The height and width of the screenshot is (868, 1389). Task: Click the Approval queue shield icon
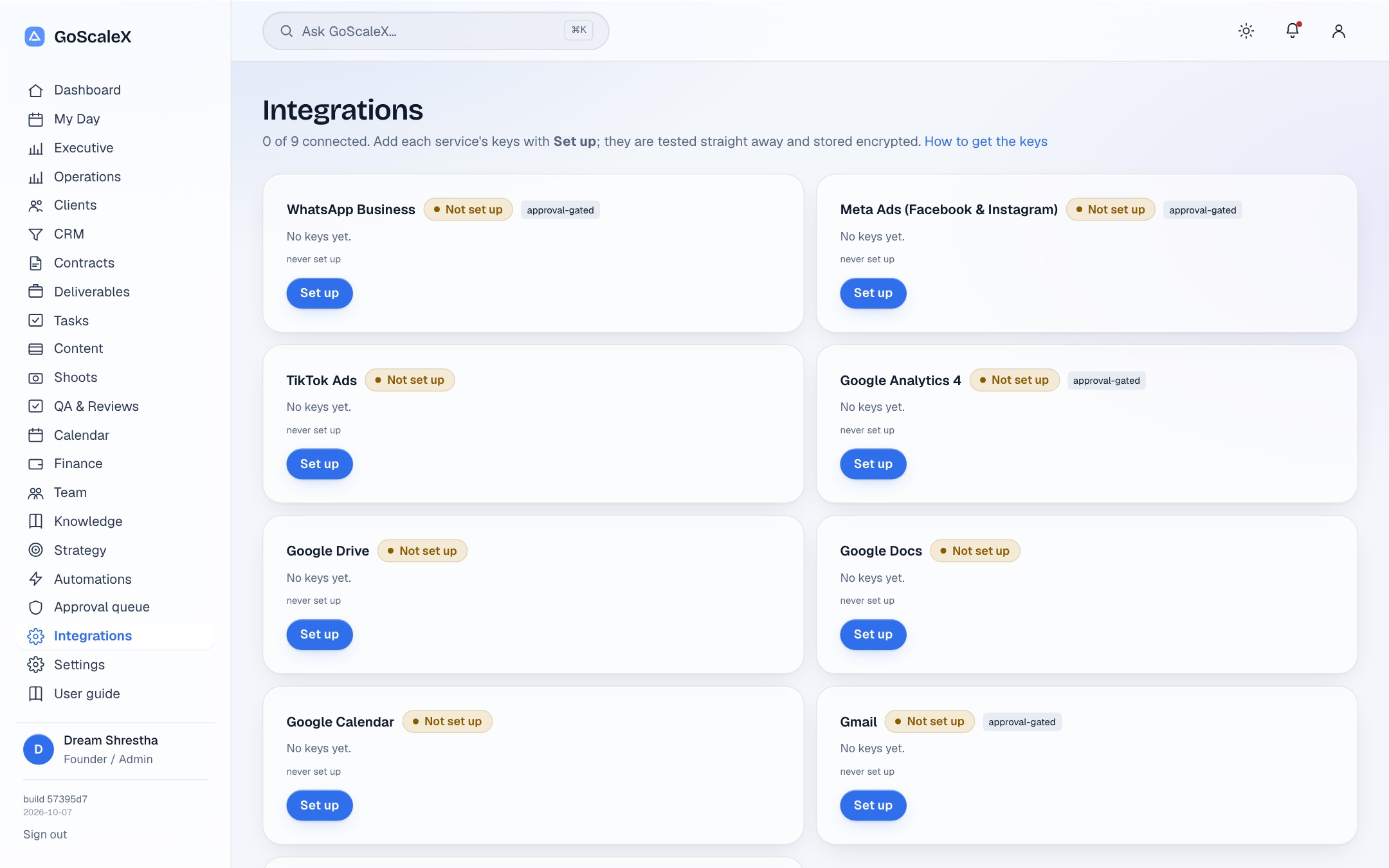(36, 608)
